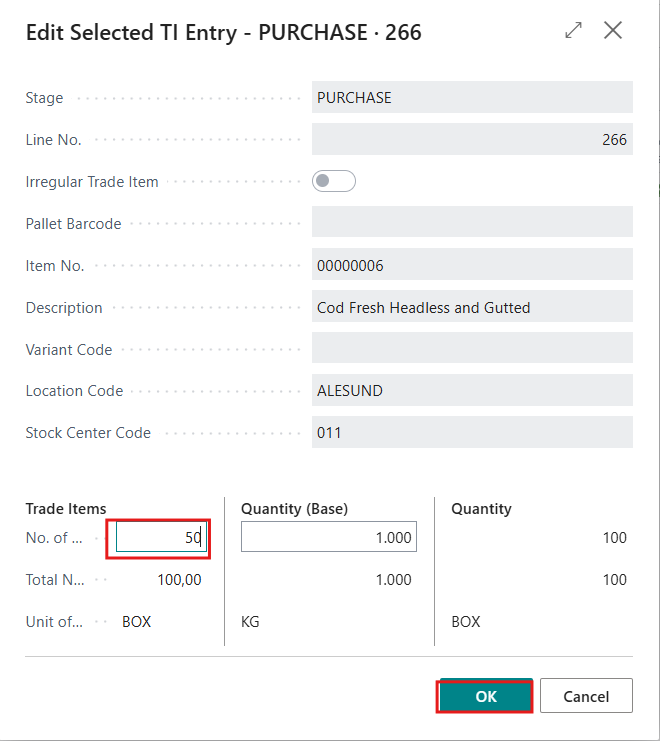Toggle the Irregular Trade Item switch
The image size is (660, 741).
[334, 181]
